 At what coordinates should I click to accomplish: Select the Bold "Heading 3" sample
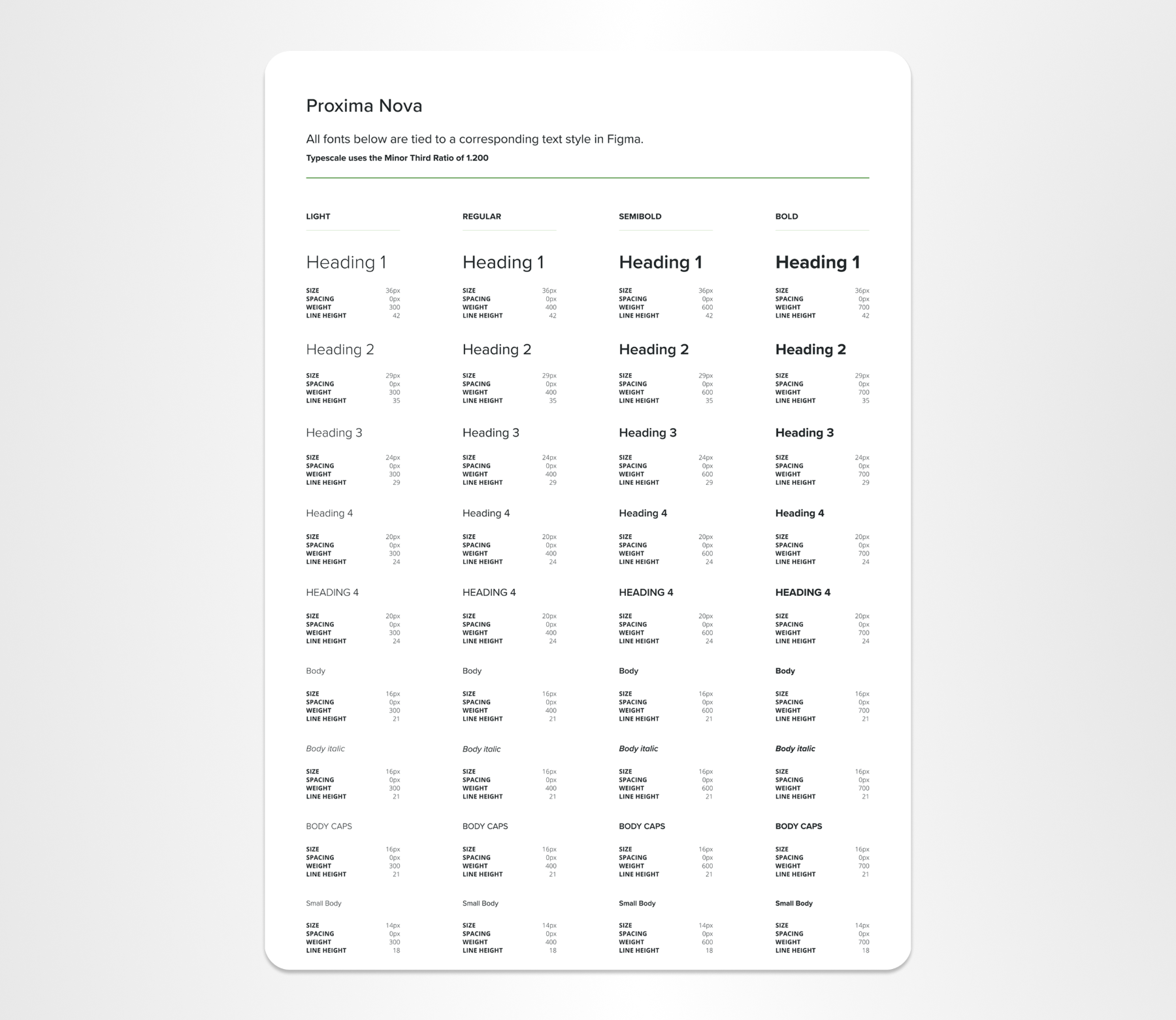coord(805,433)
